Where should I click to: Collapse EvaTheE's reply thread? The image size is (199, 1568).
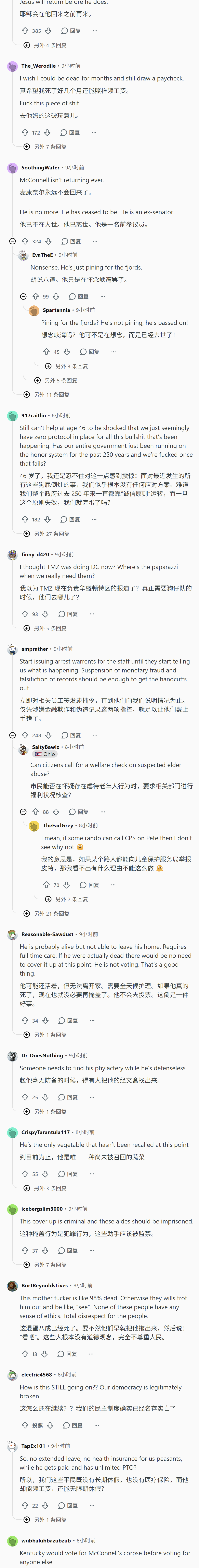(23, 296)
